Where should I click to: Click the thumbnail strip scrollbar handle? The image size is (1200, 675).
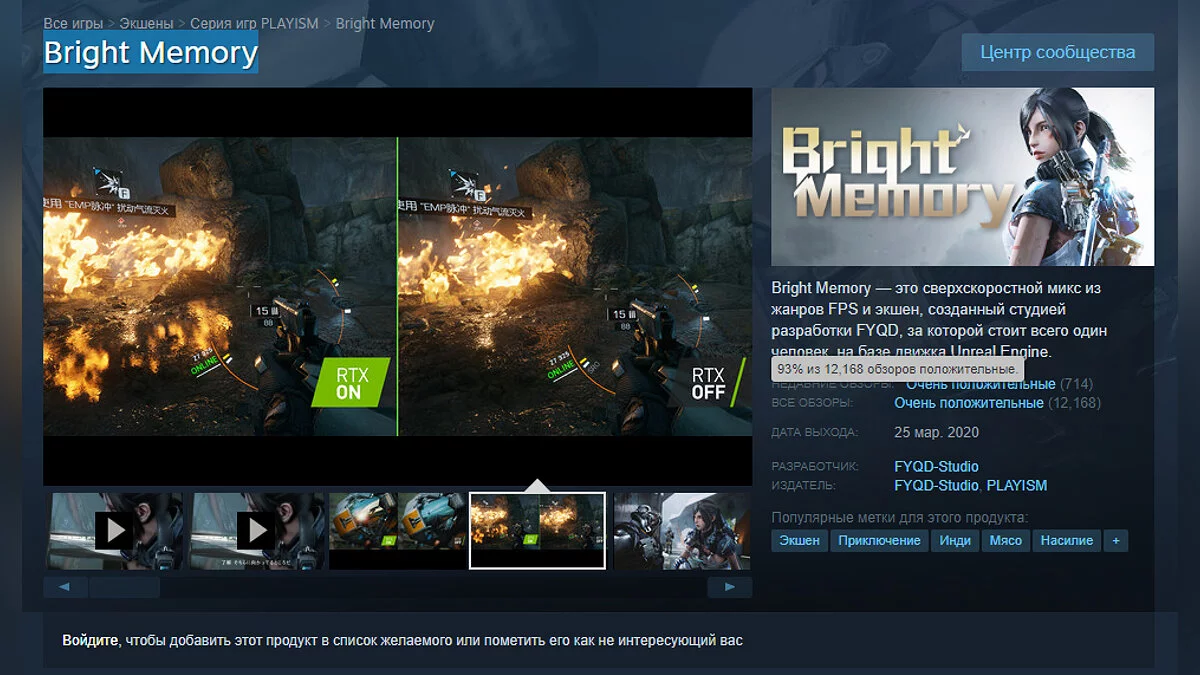point(125,587)
